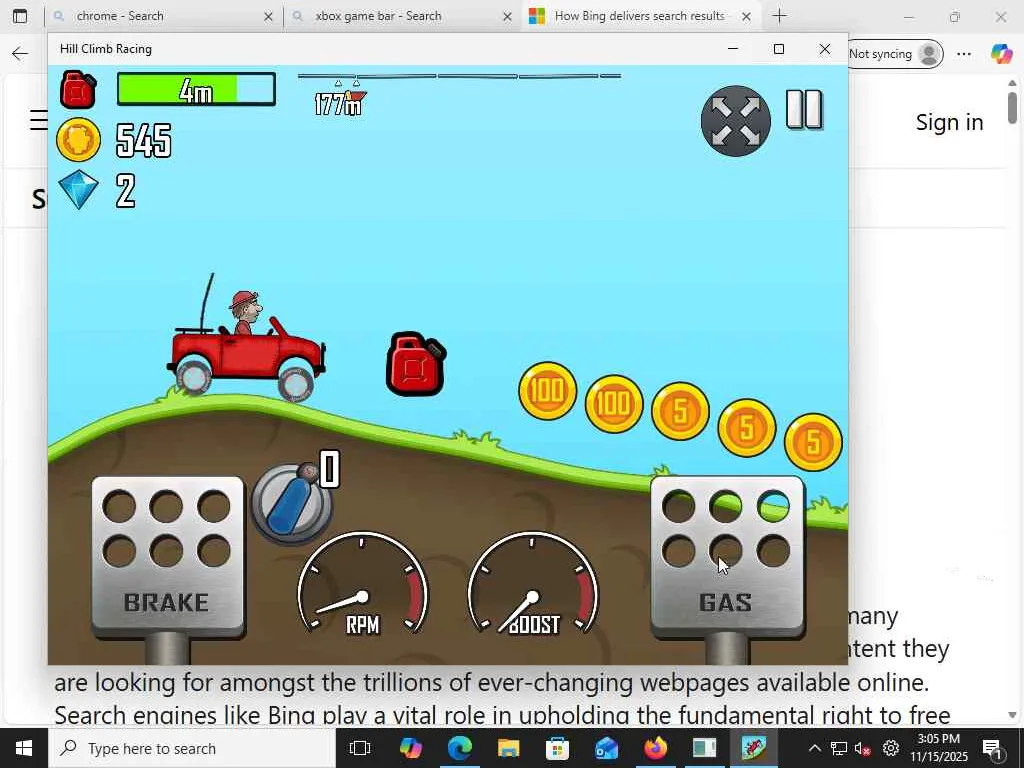This screenshot has height=768, width=1024.
Task: Click the middle 5 coin
Action: point(746,428)
